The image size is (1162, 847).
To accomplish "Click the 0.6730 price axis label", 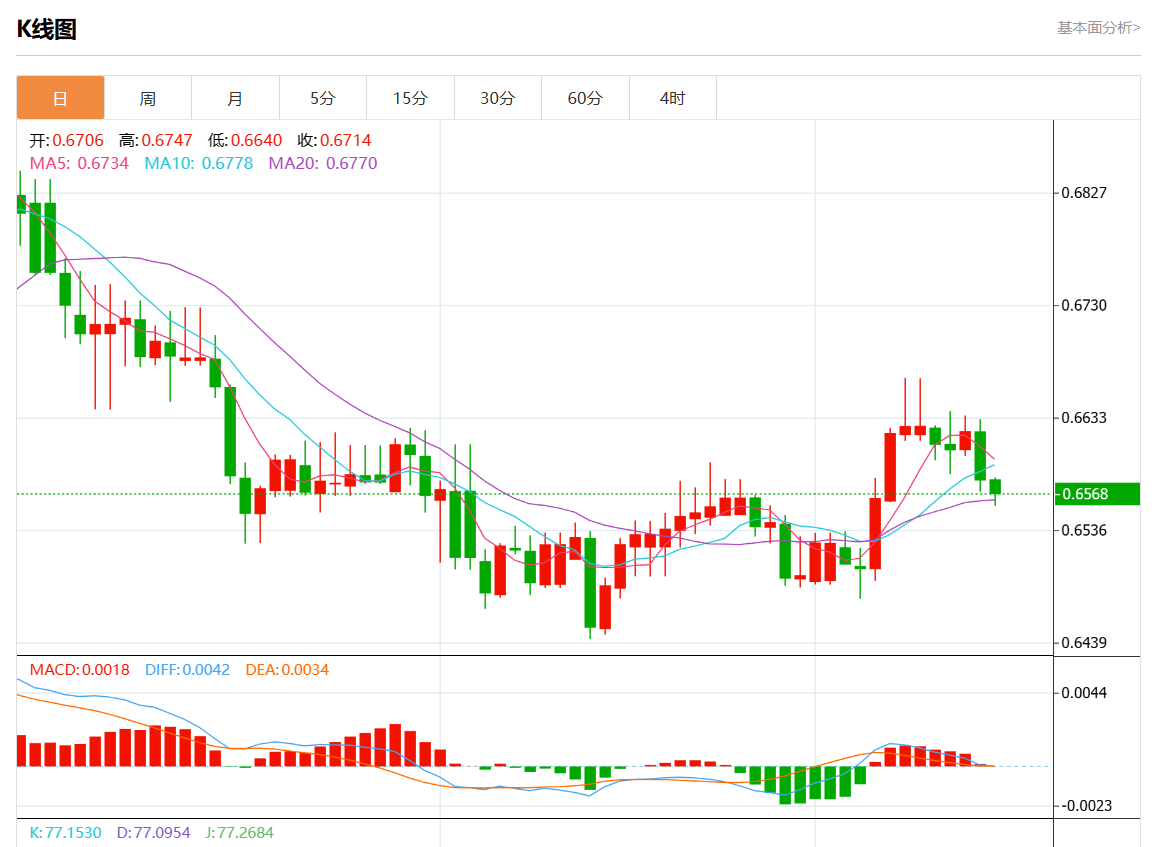I will point(1084,305).
